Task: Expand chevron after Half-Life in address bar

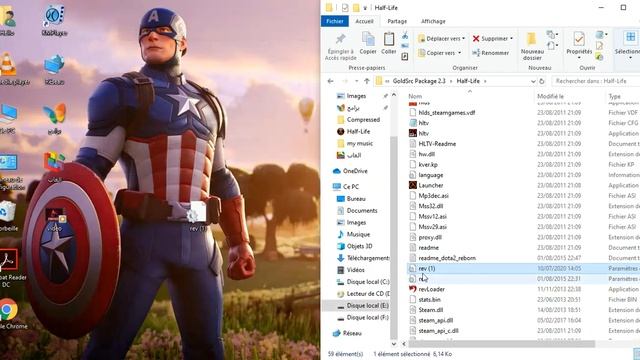Action: [485, 81]
